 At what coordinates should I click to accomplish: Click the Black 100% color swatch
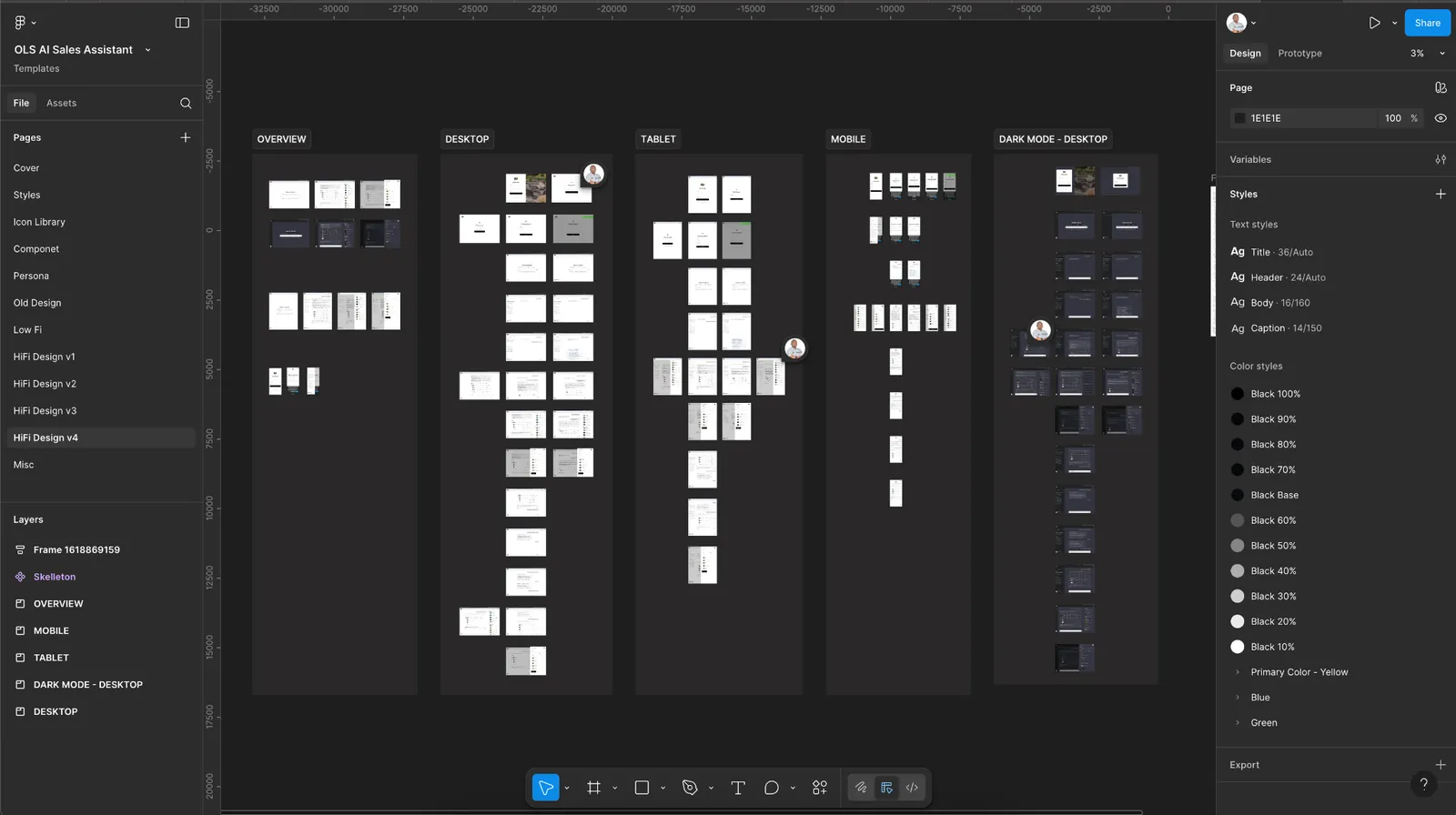pos(1238,394)
